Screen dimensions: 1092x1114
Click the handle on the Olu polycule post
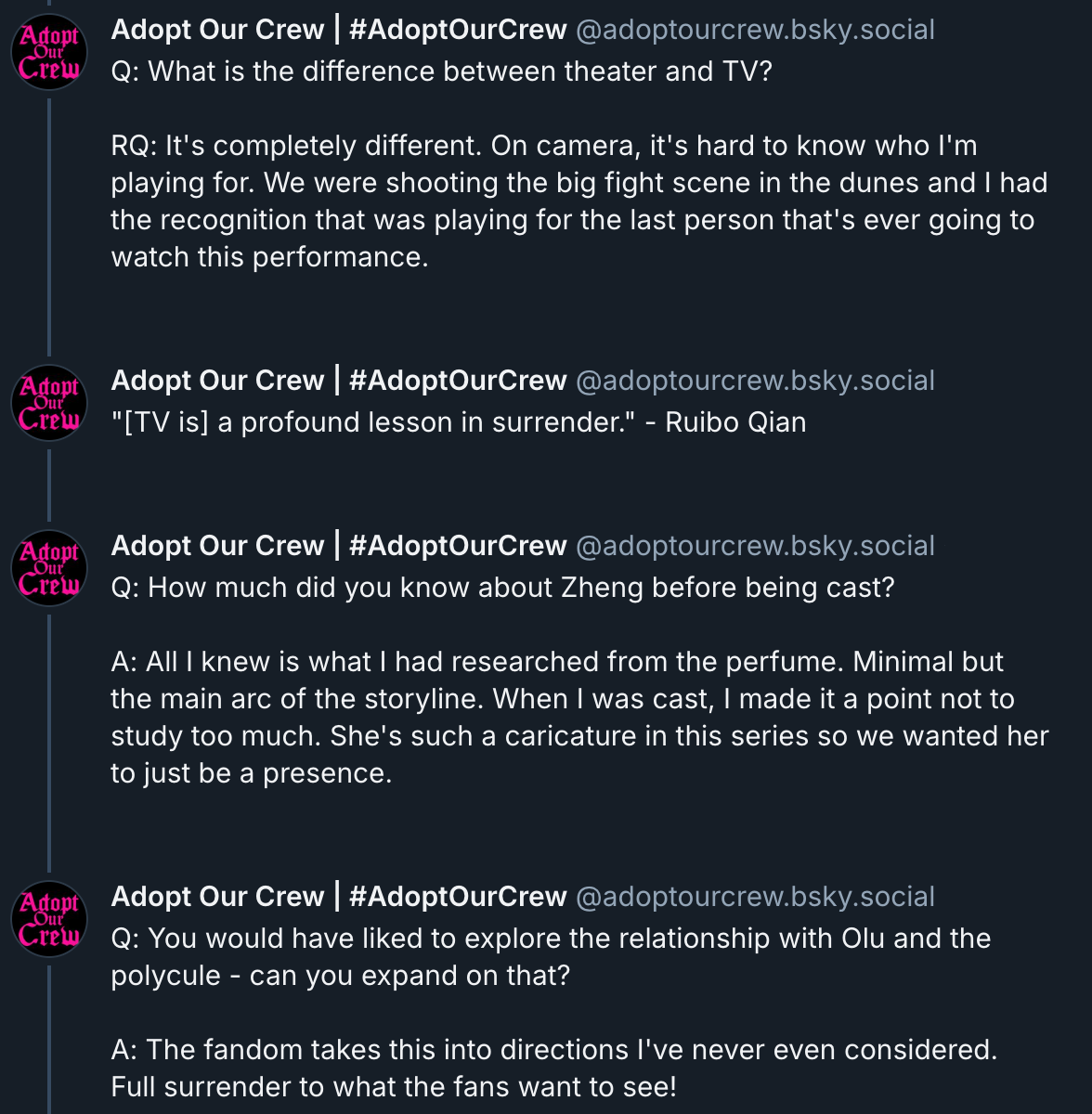755,897
